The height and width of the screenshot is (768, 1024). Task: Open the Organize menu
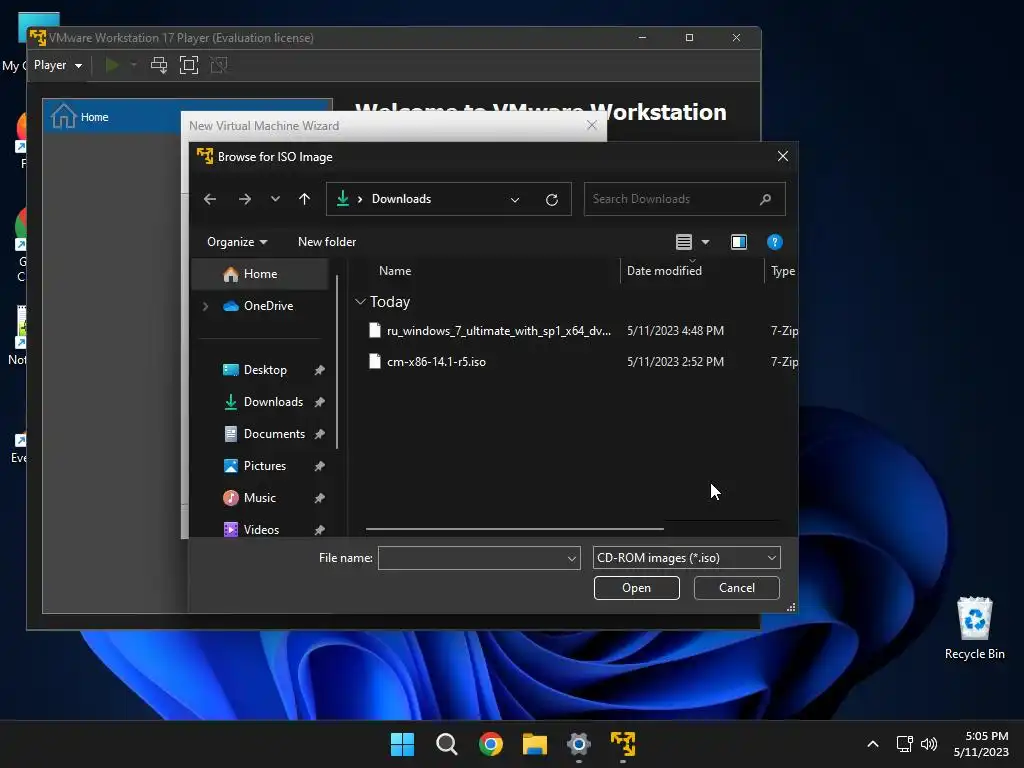click(237, 242)
